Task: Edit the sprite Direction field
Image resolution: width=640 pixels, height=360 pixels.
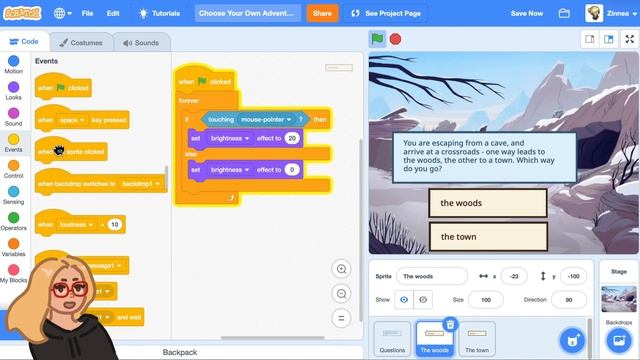Action: (569, 300)
